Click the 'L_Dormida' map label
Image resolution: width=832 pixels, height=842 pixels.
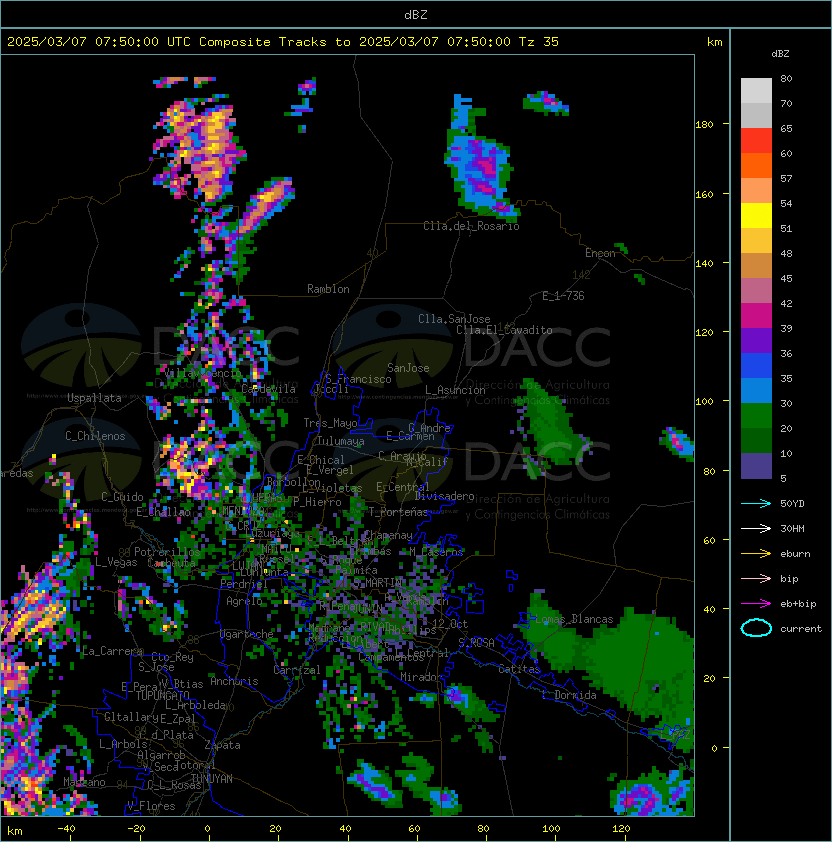point(569,695)
